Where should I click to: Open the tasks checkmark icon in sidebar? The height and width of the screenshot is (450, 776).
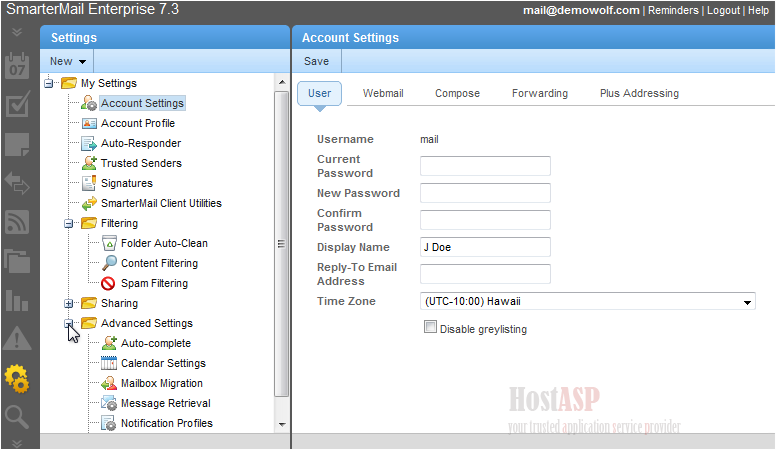pos(17,105)
